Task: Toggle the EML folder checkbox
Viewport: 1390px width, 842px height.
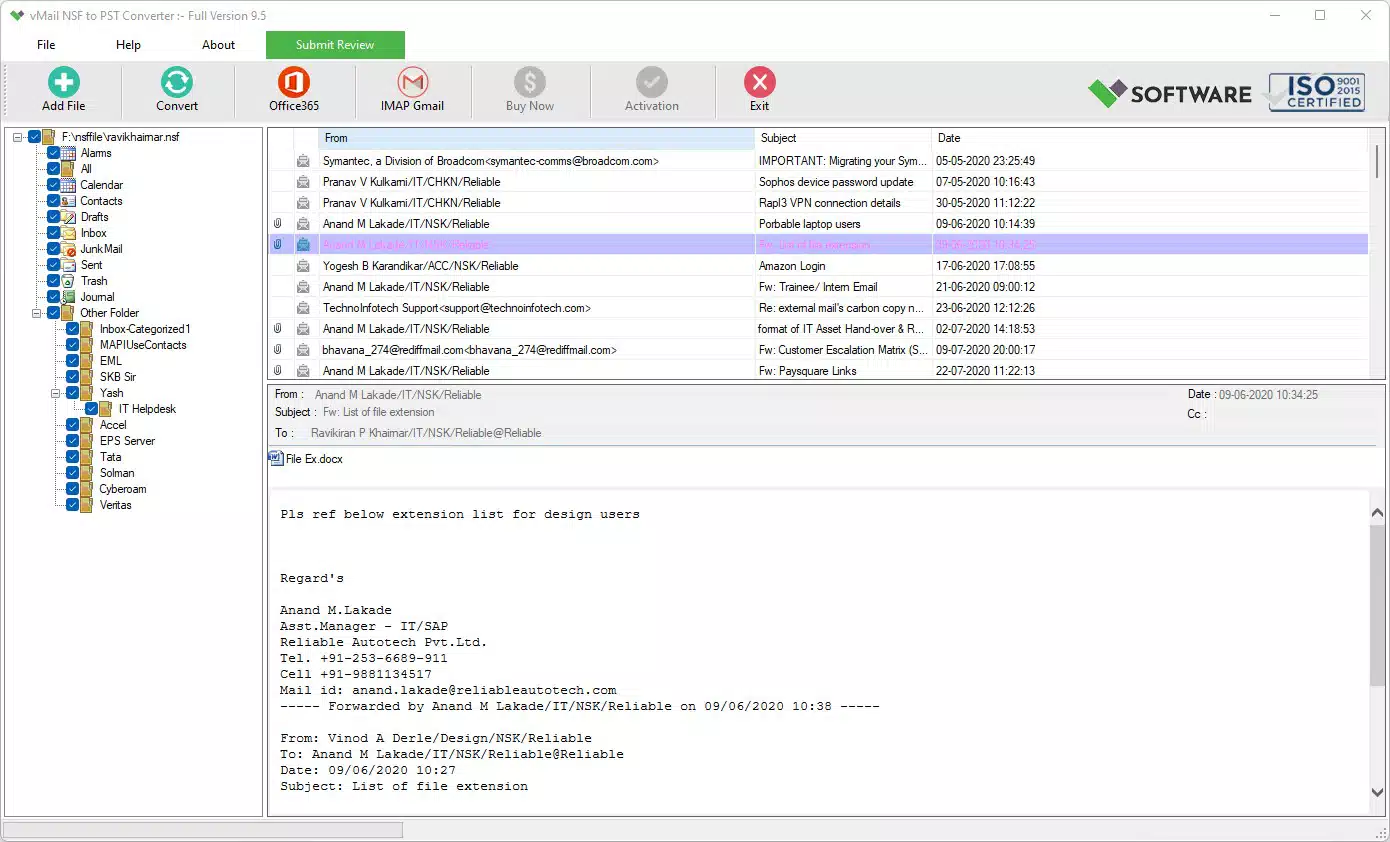Action: 72,361
